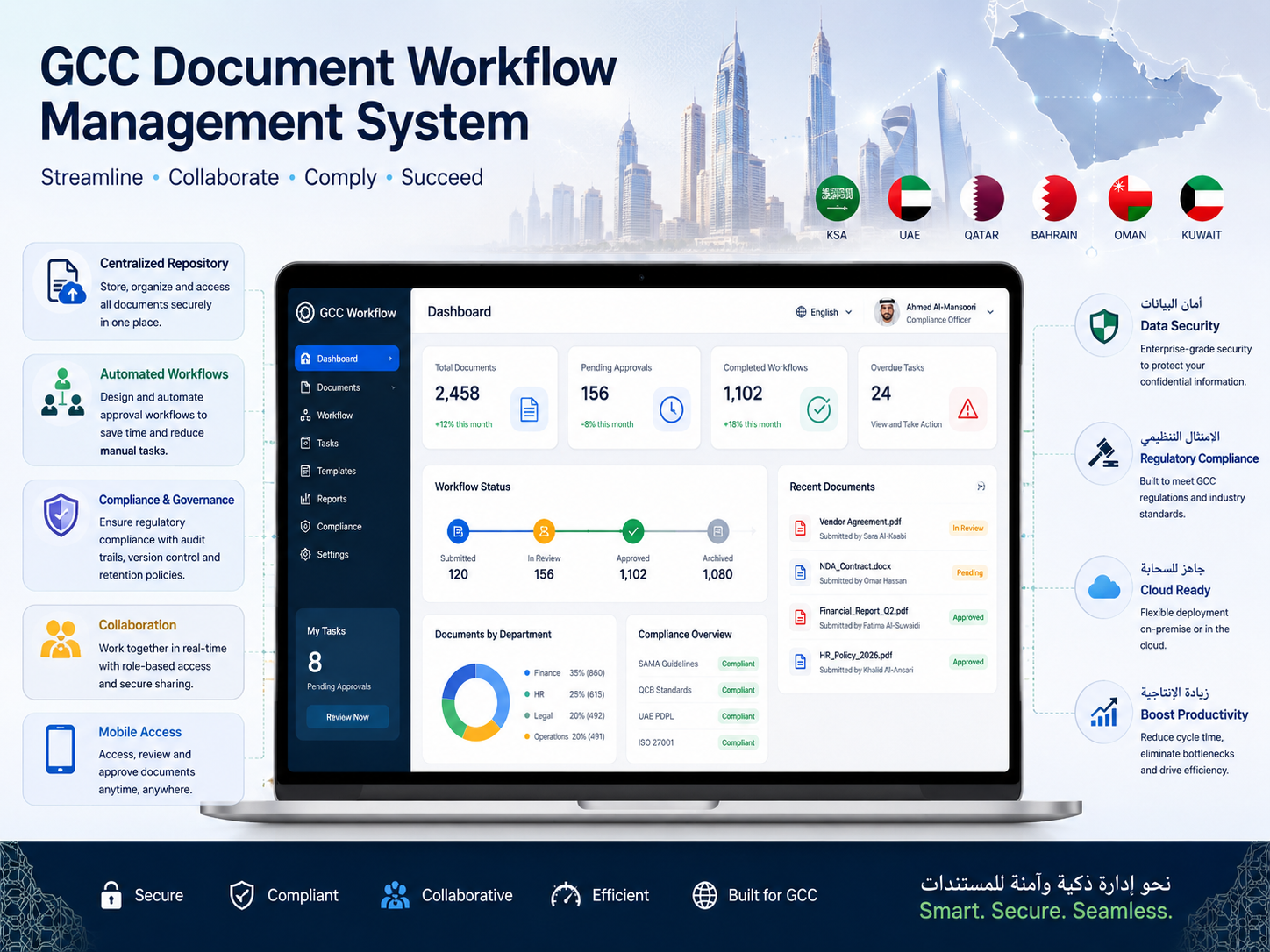This screenshot has width=1270, height=952.
Task: Click the Legal green legend dot
Action: click(527, 715)
